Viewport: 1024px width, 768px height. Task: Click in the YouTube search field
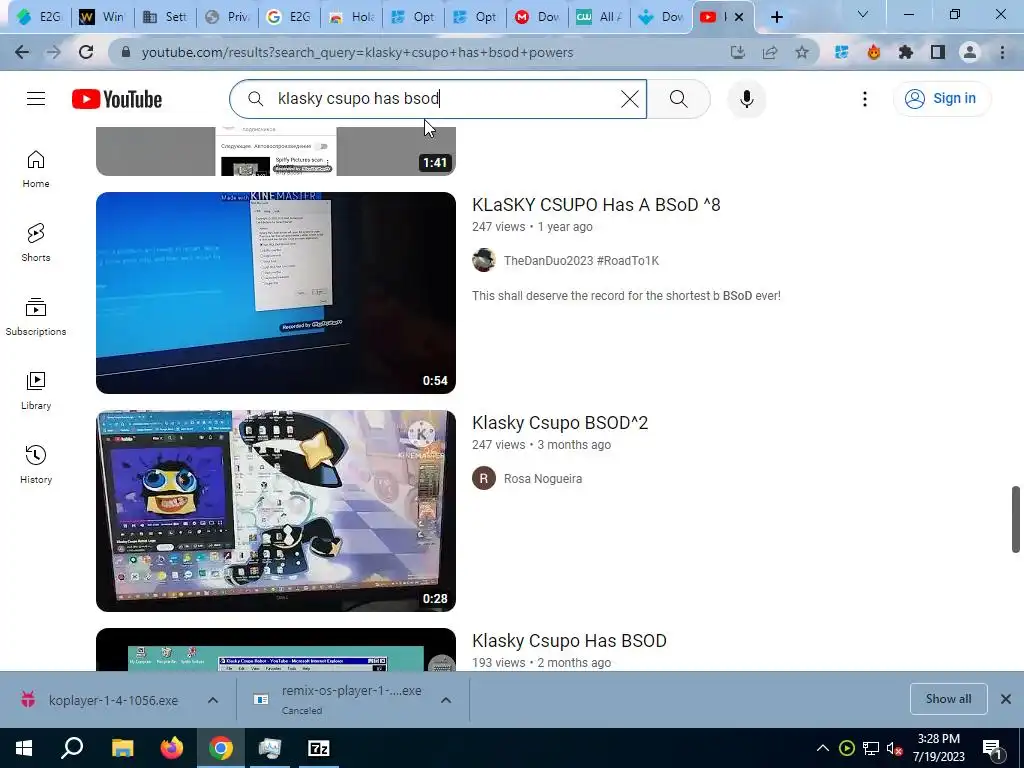click(x=438, y=99)
